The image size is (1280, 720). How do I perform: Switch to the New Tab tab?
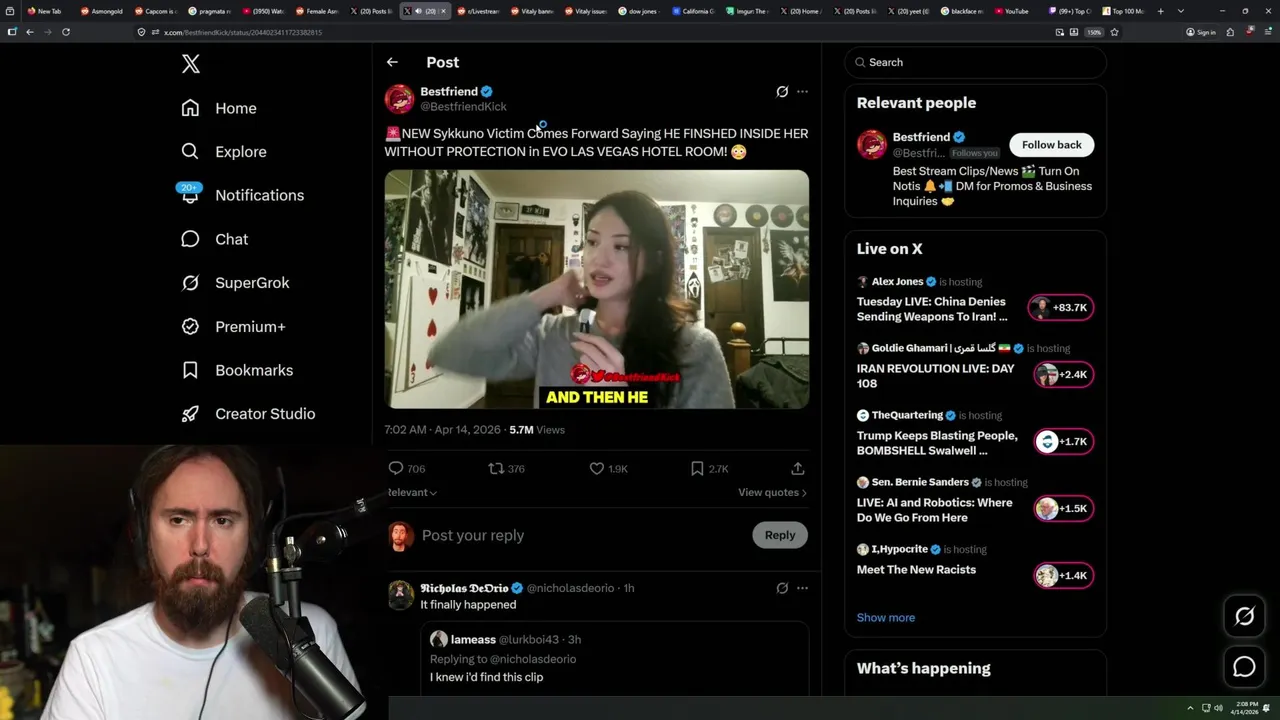[x=44, y=11]
